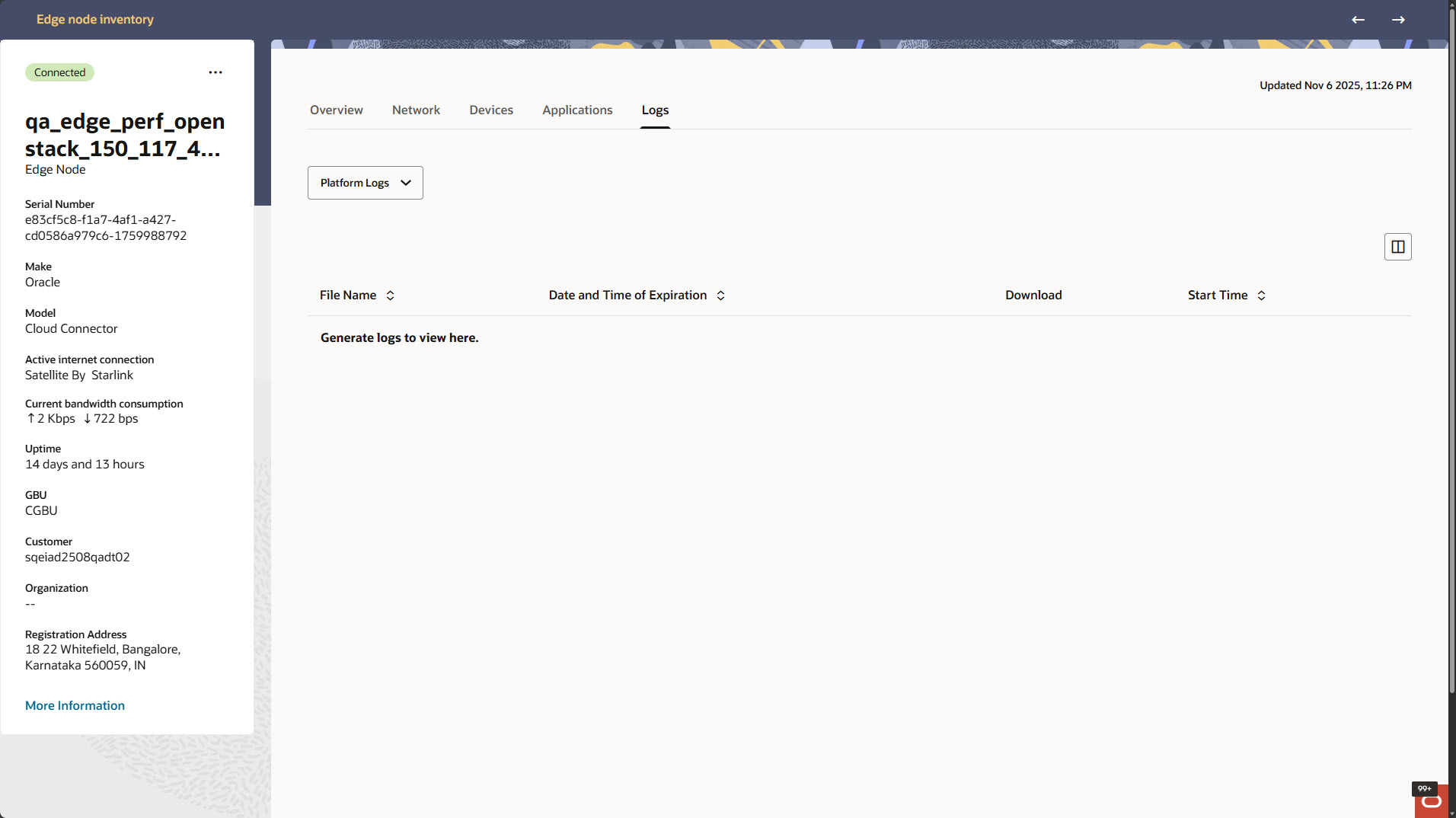1456x818 pixels.
Task: Click the 99+ notification badge
Action: (x=1425, y=789)
